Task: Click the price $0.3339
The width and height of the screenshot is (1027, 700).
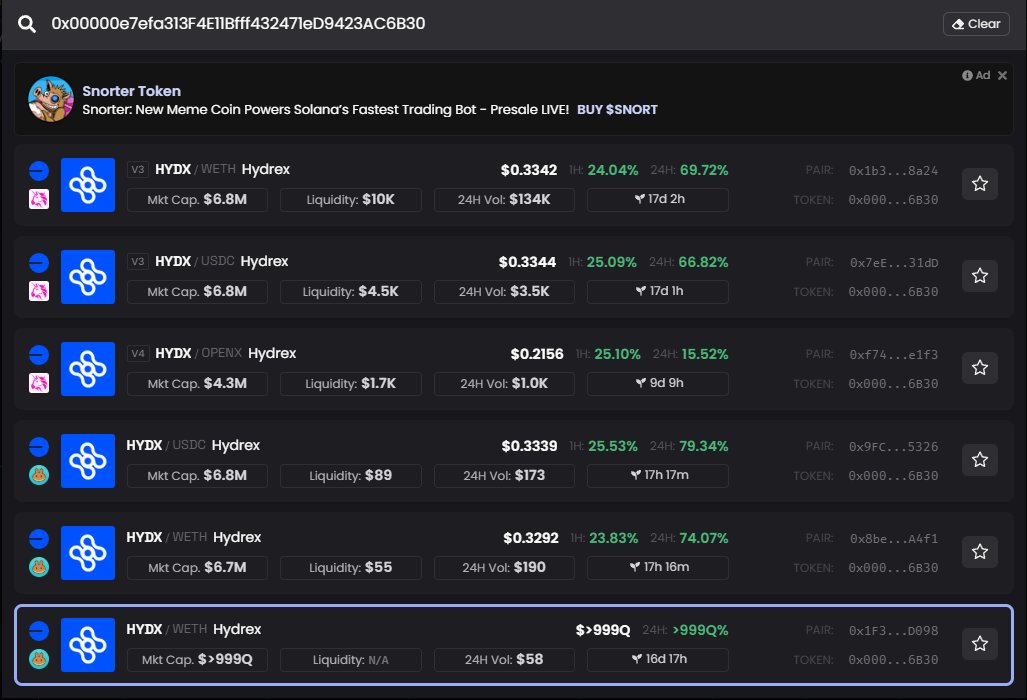Action: (x=529, y=446)
